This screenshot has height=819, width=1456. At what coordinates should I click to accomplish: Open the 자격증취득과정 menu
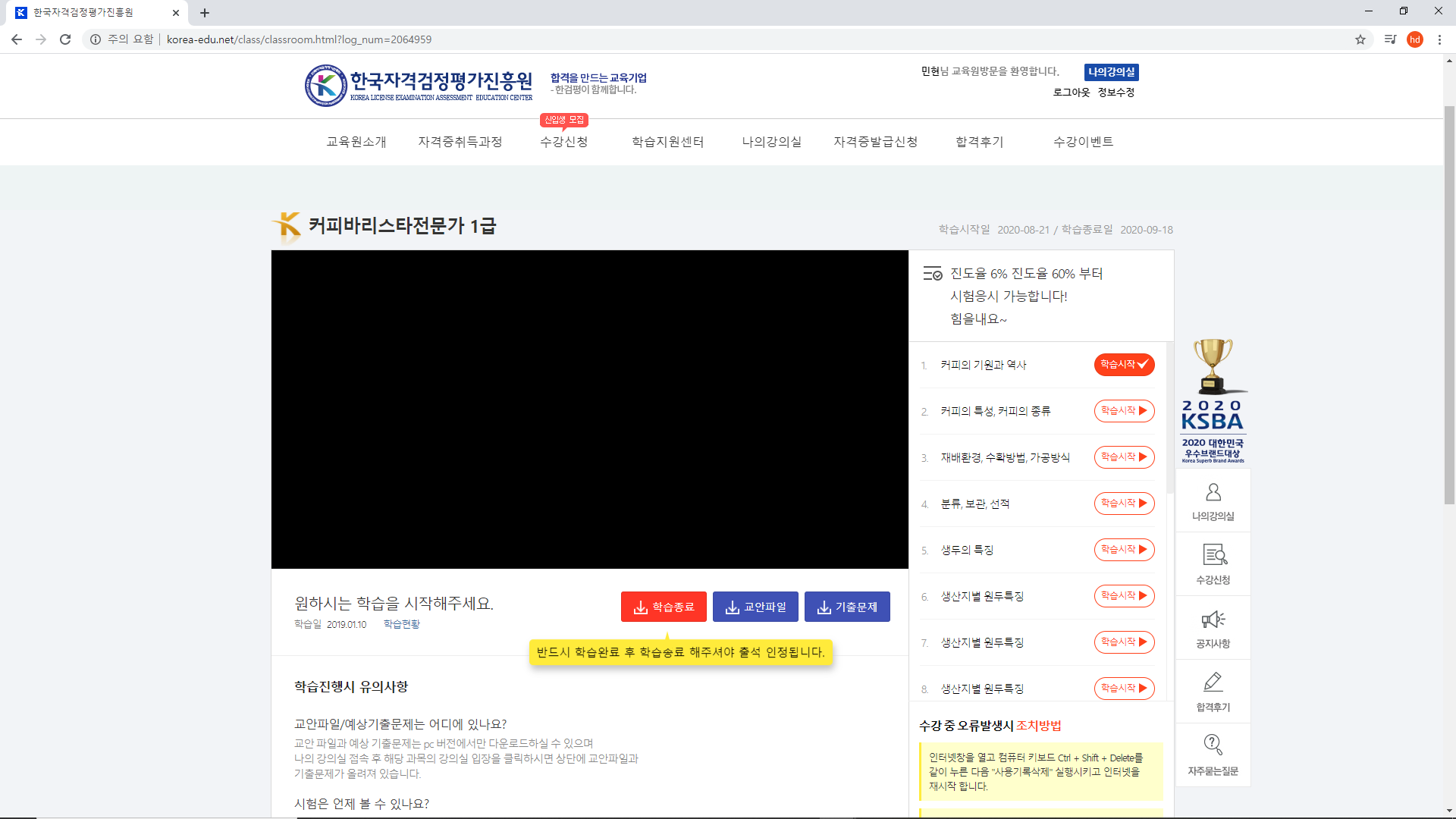click(x=460, y=142)
